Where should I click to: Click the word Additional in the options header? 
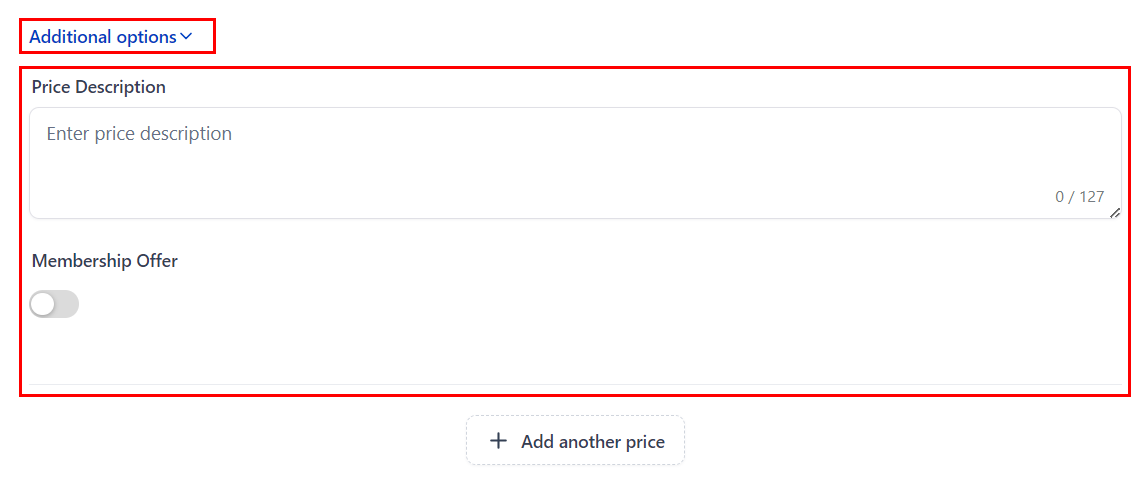[70, 37]
